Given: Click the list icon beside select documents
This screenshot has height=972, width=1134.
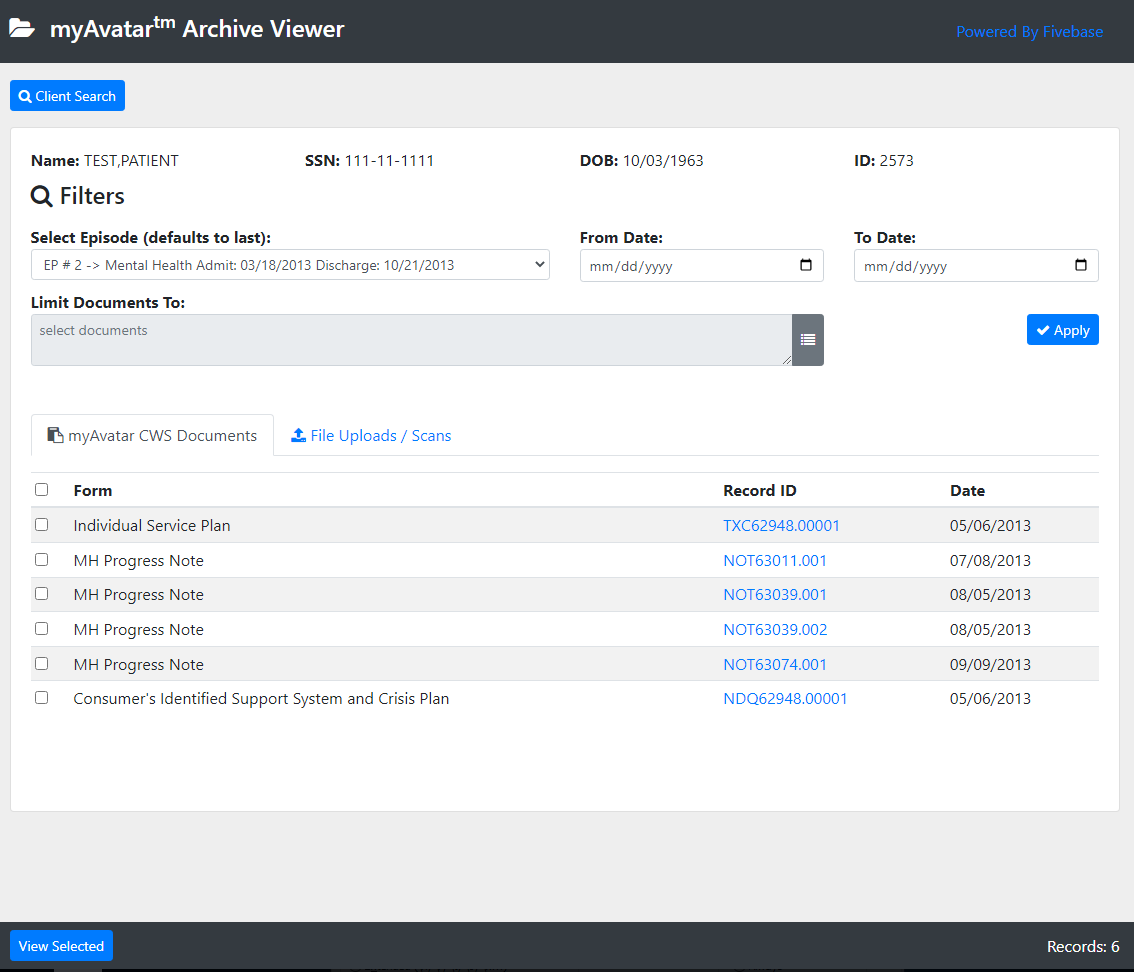Looking at the screenshot, I should coord(808,340).
